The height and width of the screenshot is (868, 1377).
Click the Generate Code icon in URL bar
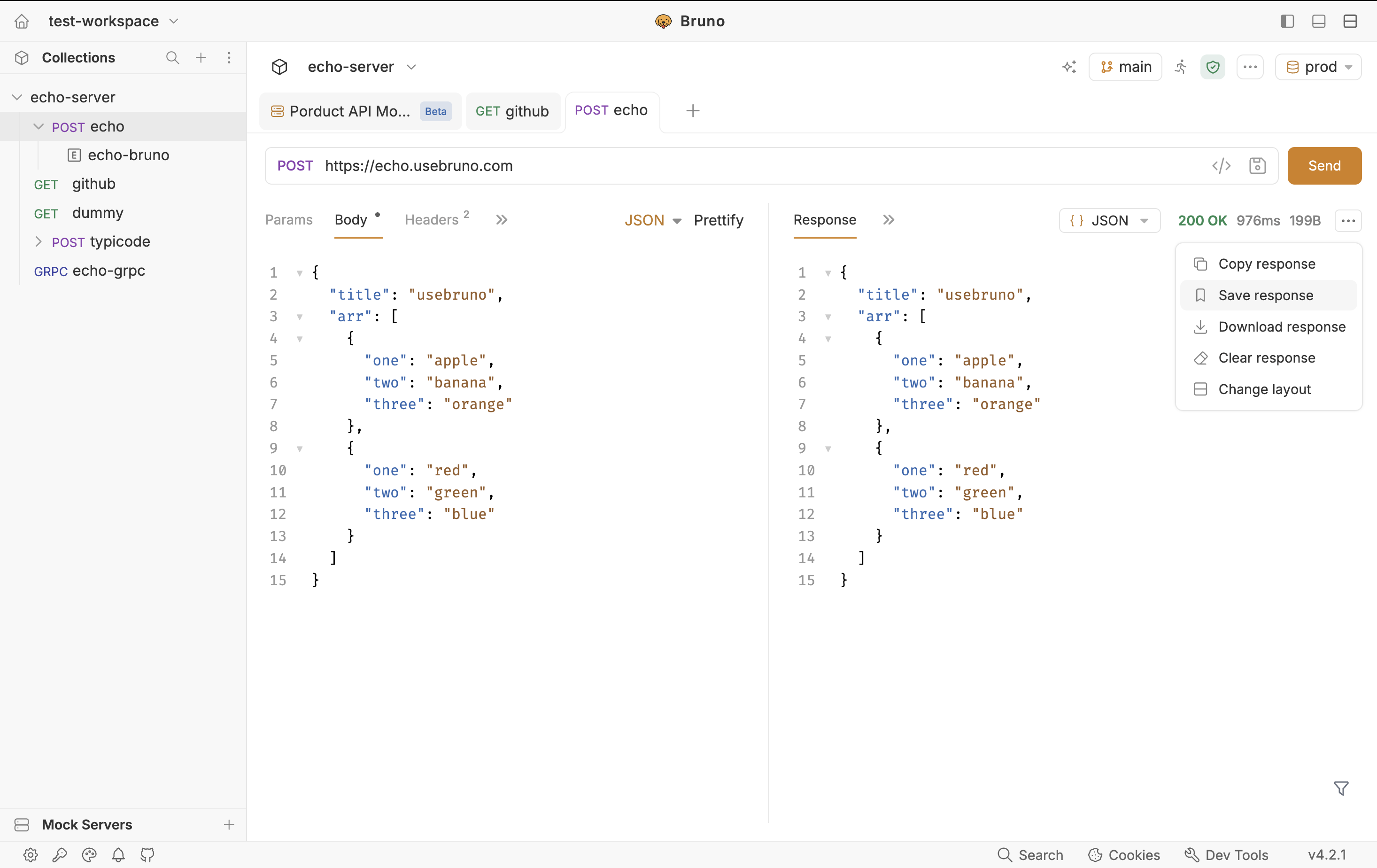point(1221,166)
